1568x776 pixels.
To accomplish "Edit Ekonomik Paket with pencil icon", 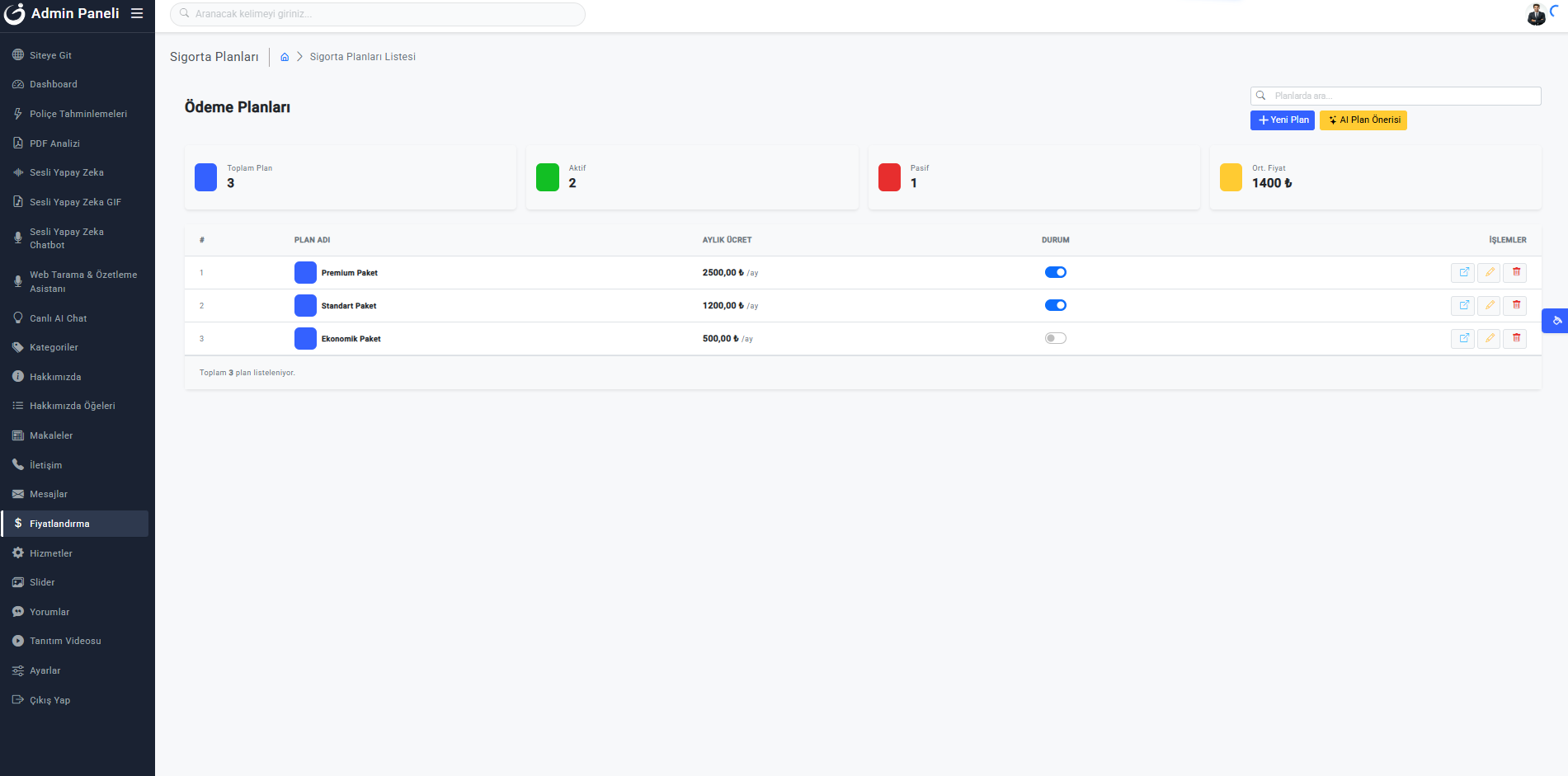I will click(x=1489, y=338).
